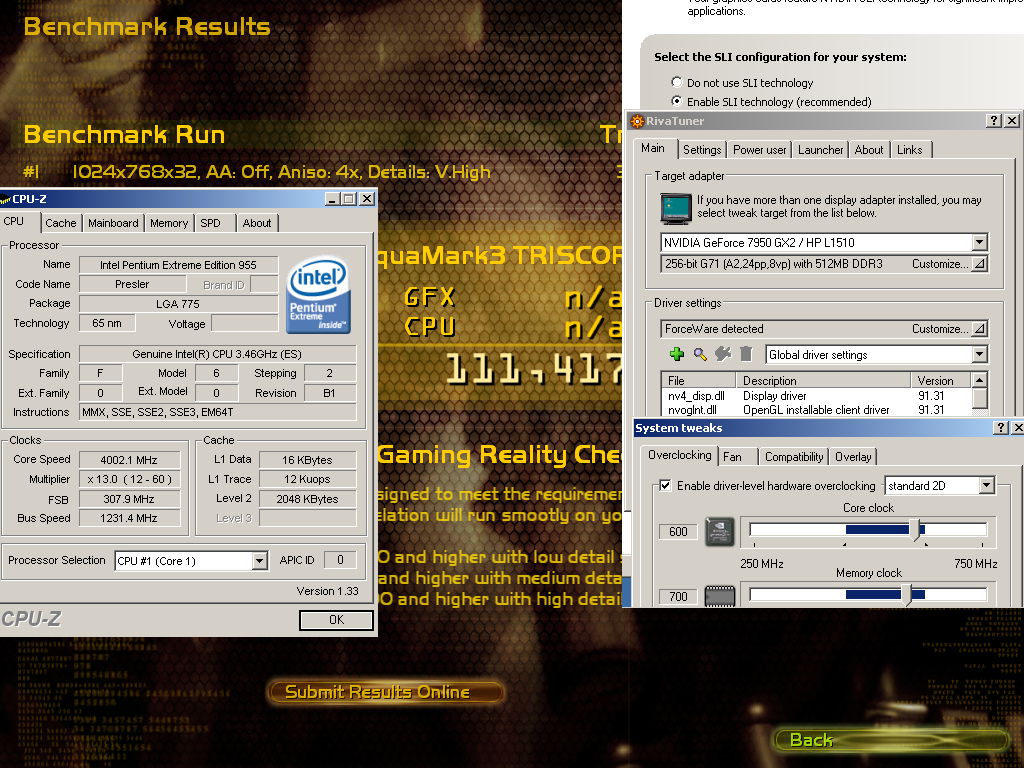Select the nvoglnt.dll row in driver list
Viewport: 1024px width, 768px height.
coord(816,410)
